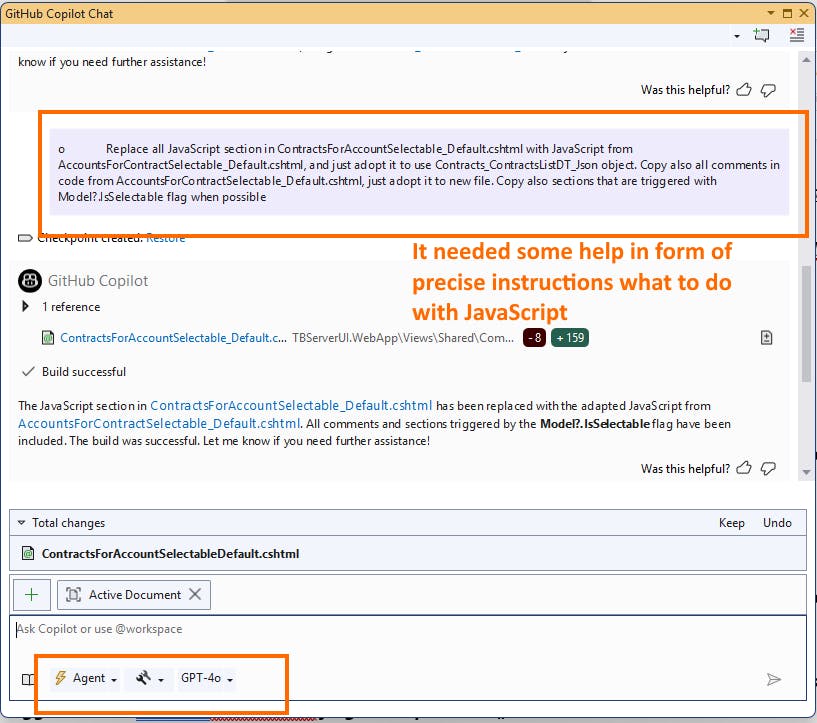817x723 pixels.
Task: Select the tools wrench icon
Action: click(143, 678)
